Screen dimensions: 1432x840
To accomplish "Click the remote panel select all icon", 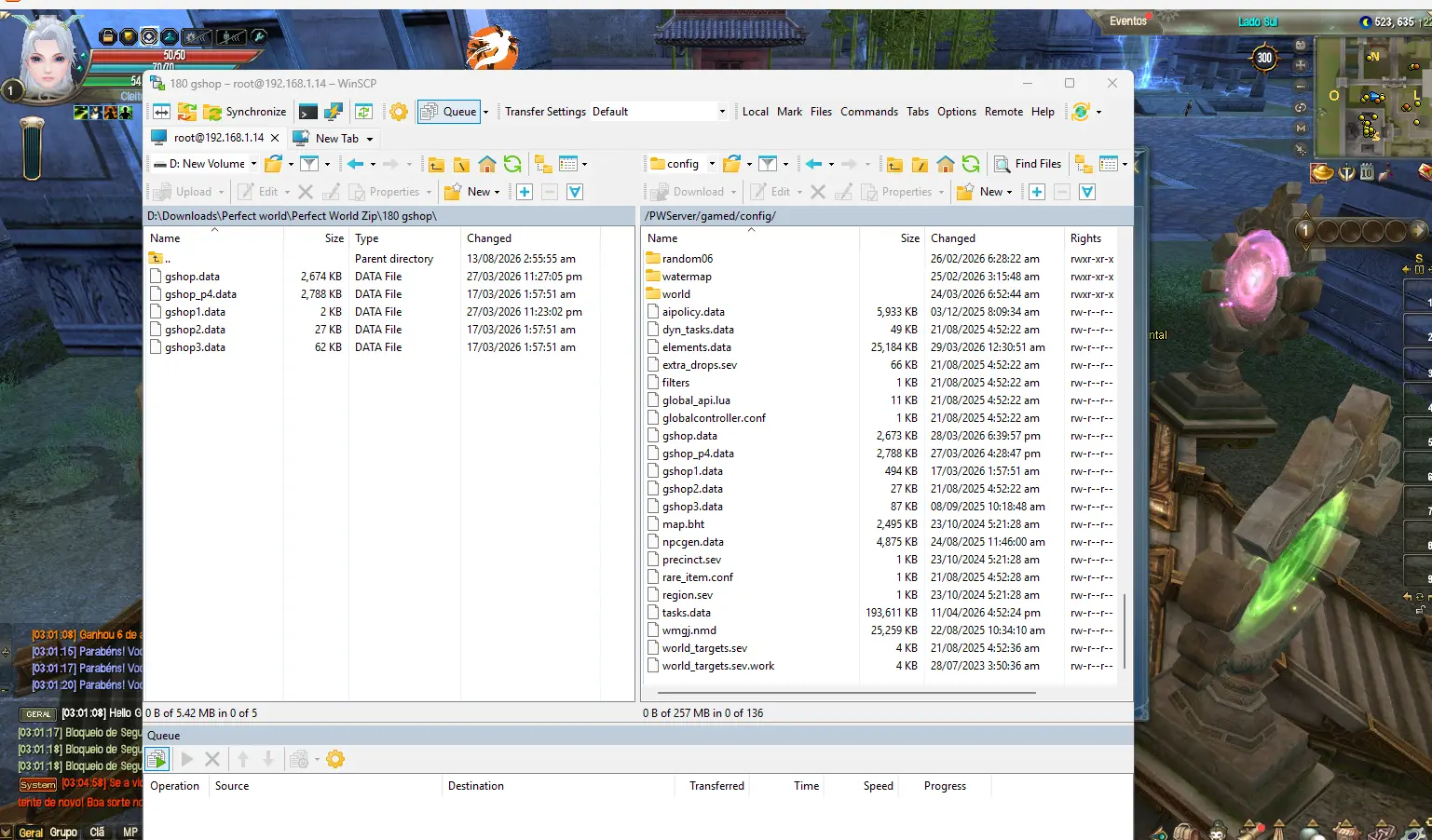I will point(1087,192).
